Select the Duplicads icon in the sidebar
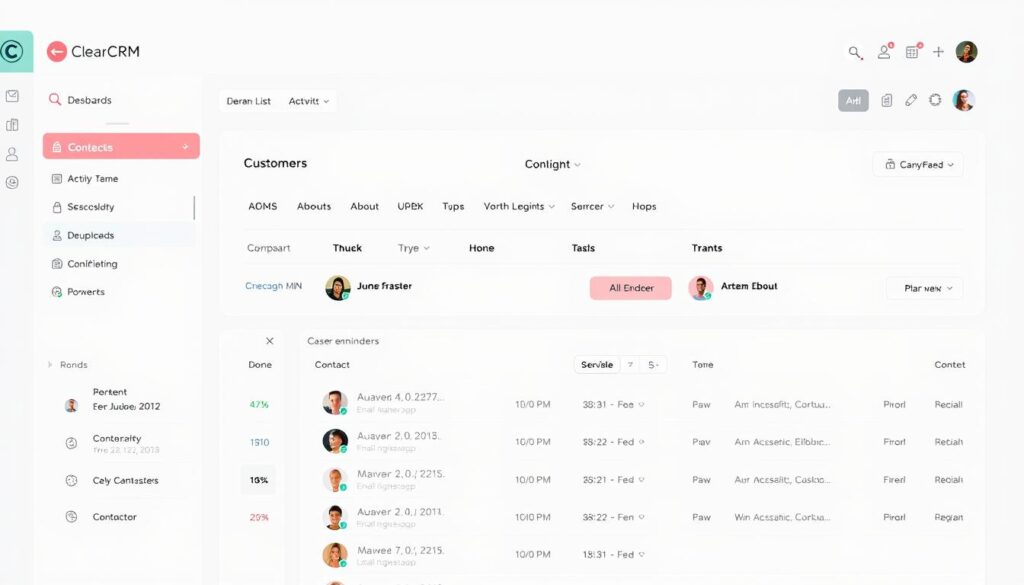This screenshot has height=585, width=1024. [x=58, y=235]
